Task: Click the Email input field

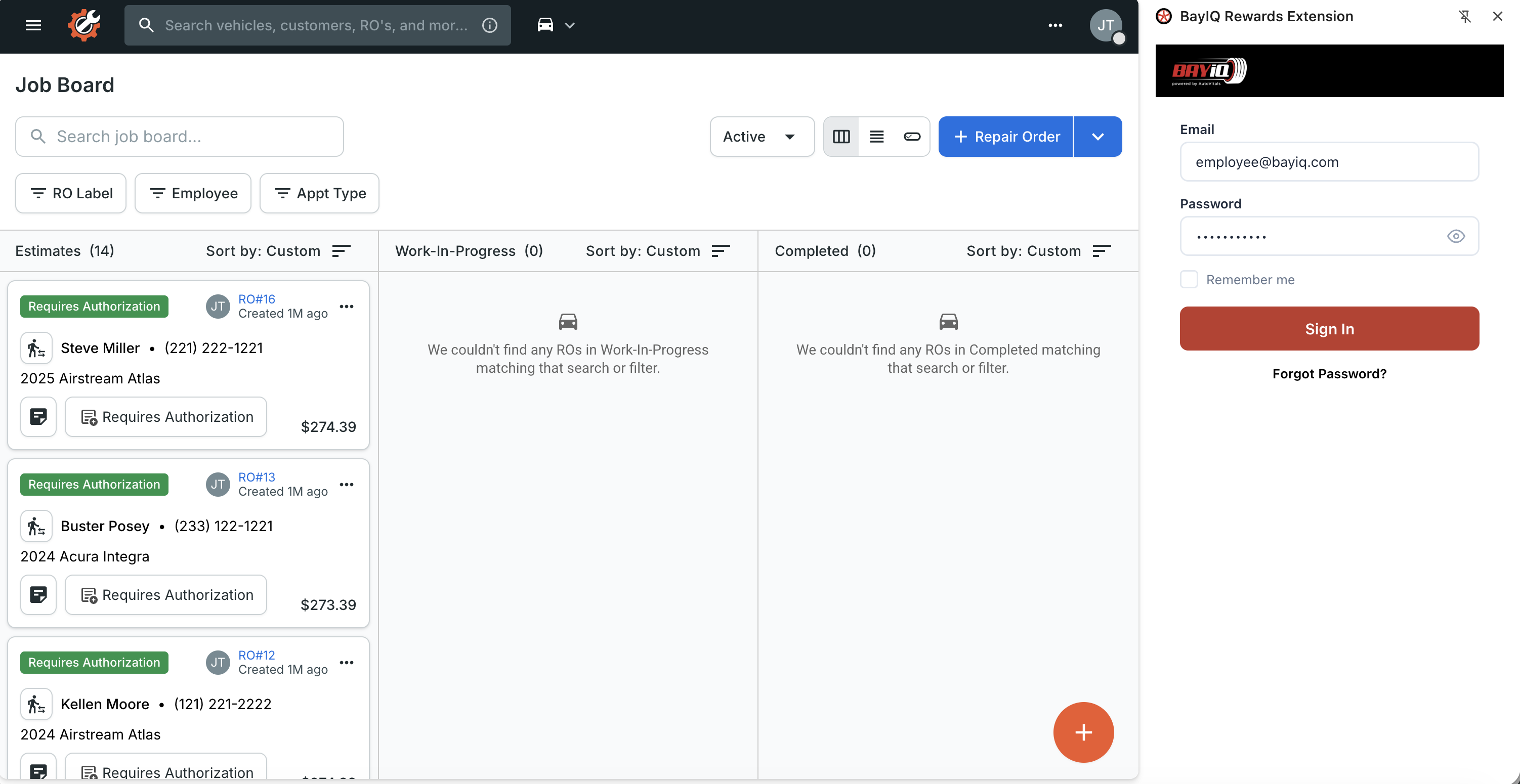Action: pos(1329,162)
